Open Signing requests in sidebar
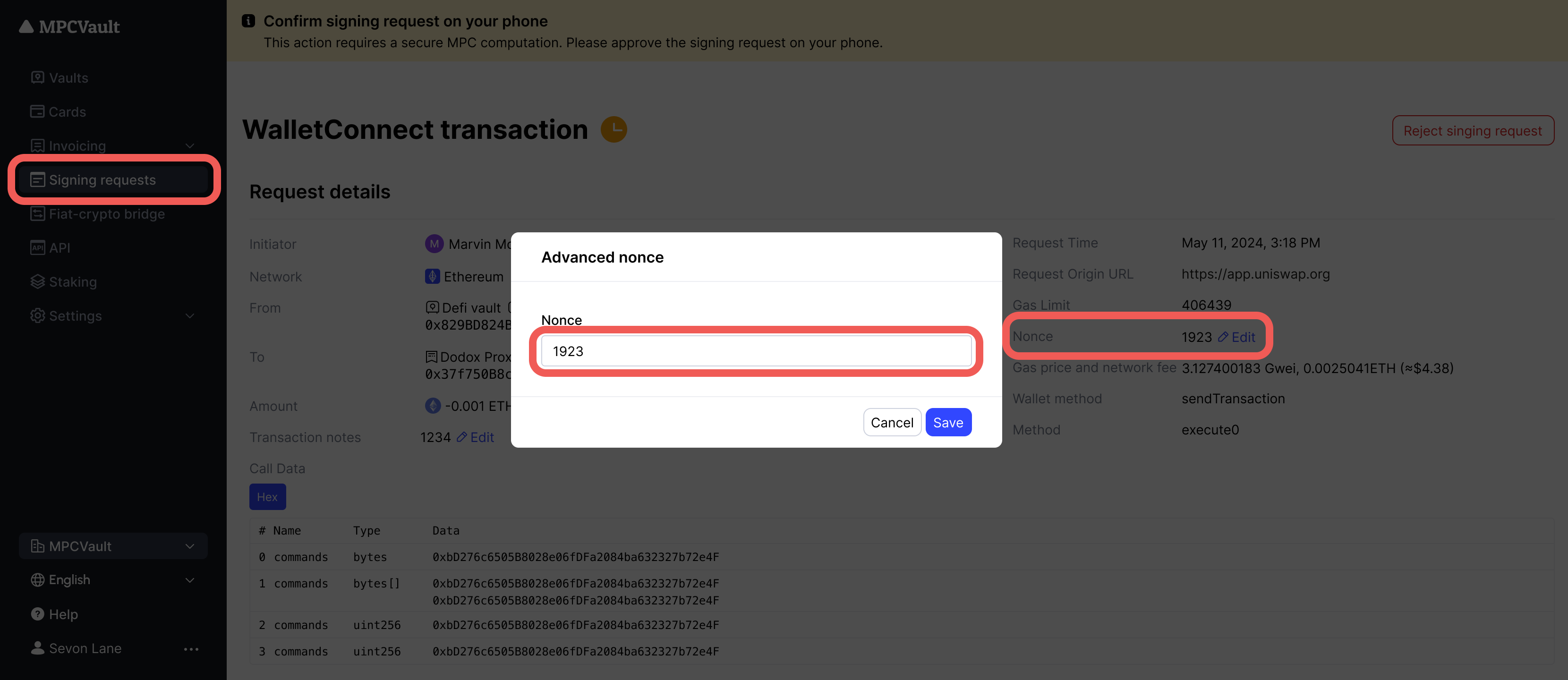Viewport: 1568px width, 680px height. (x=102, y=179)
